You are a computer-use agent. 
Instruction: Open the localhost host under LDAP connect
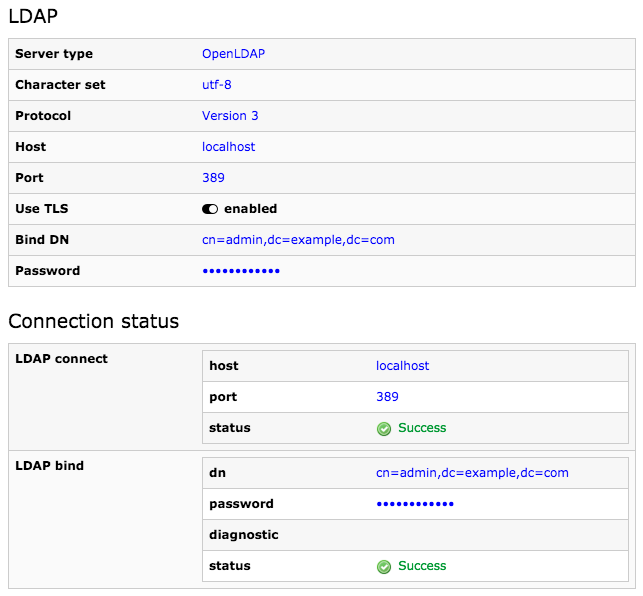pos(402,366)
